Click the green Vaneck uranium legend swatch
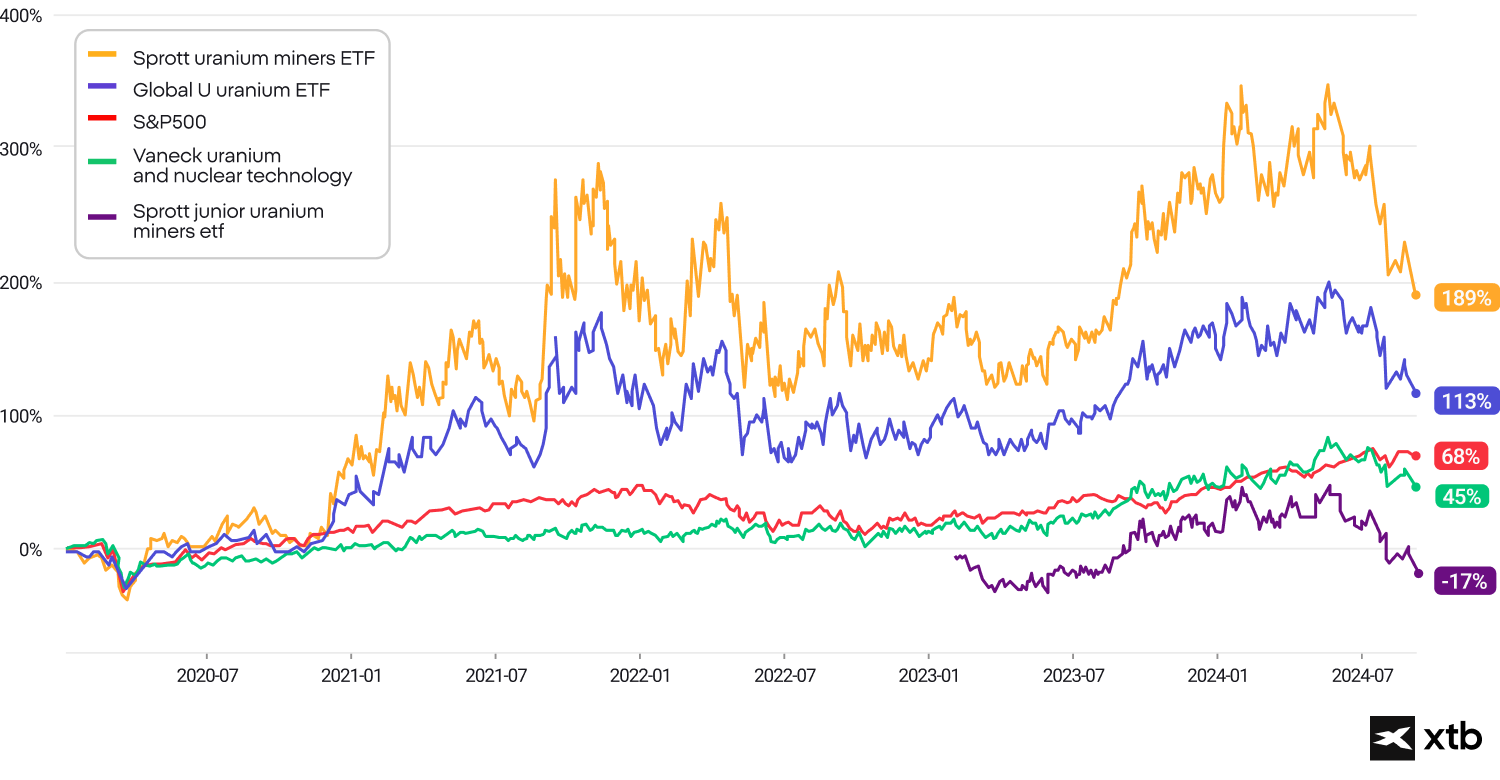The height and width of the screenshot is (780, 1500). (x=103, y=155)
